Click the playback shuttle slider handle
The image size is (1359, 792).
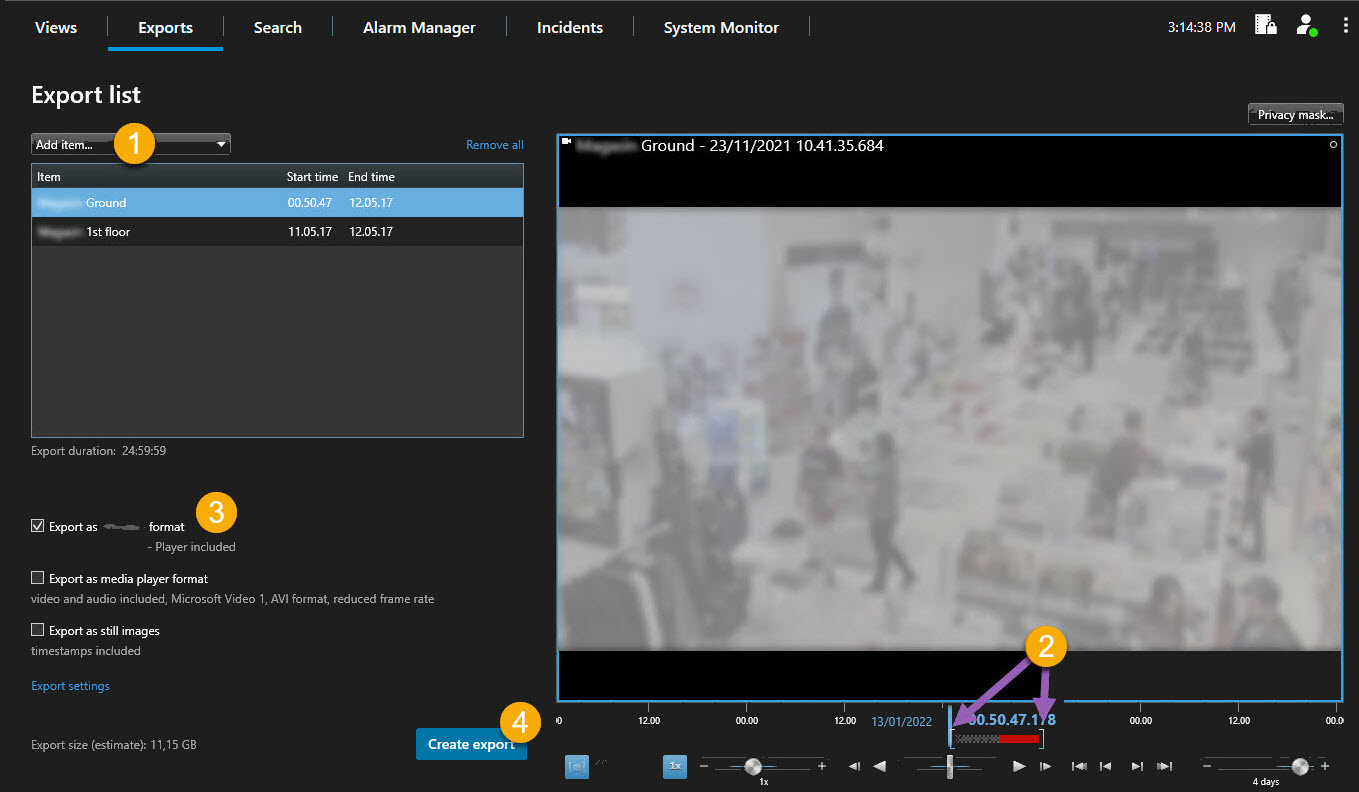(950, 766)
